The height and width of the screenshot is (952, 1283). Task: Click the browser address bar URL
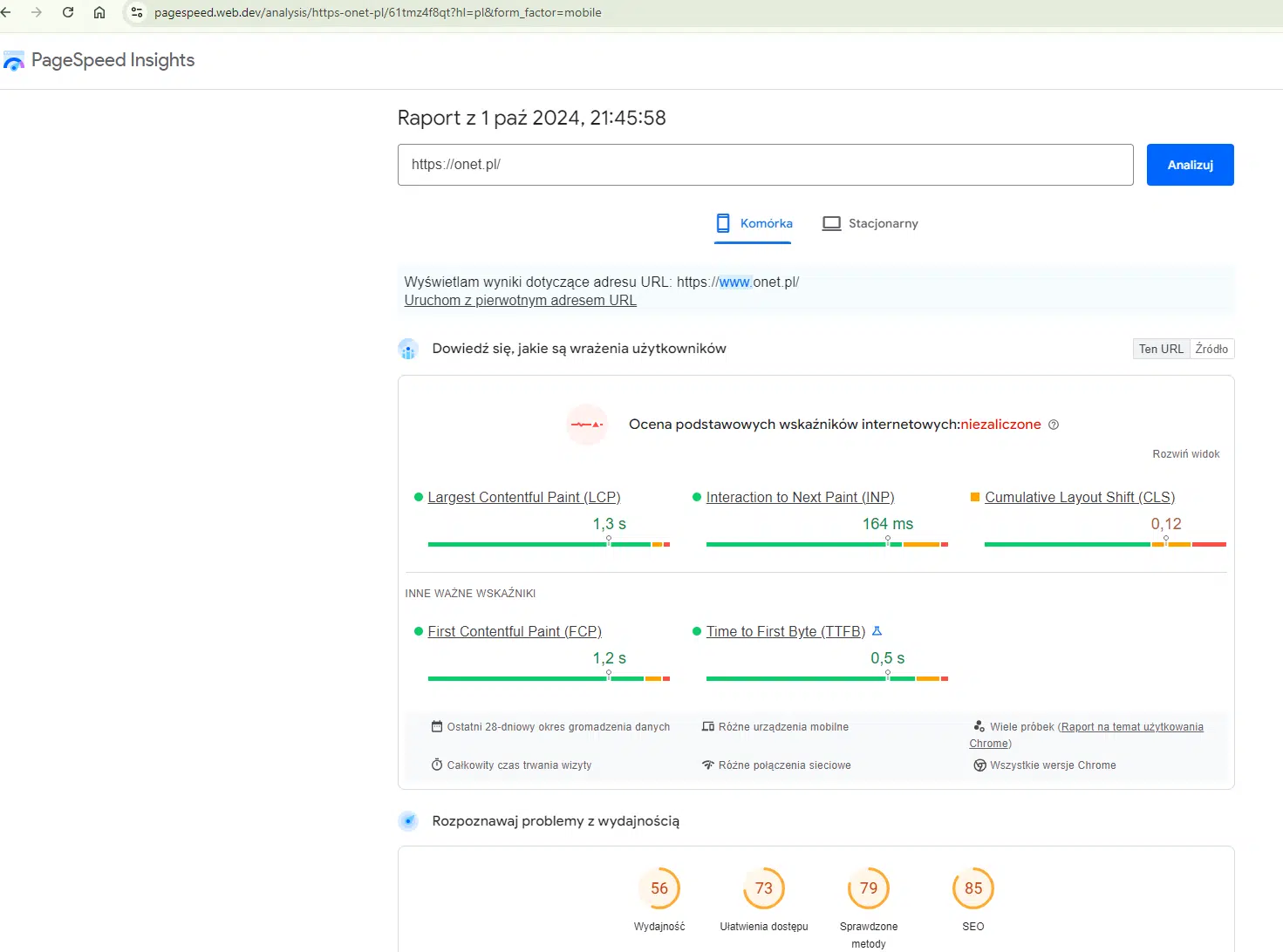coord(378,12)
